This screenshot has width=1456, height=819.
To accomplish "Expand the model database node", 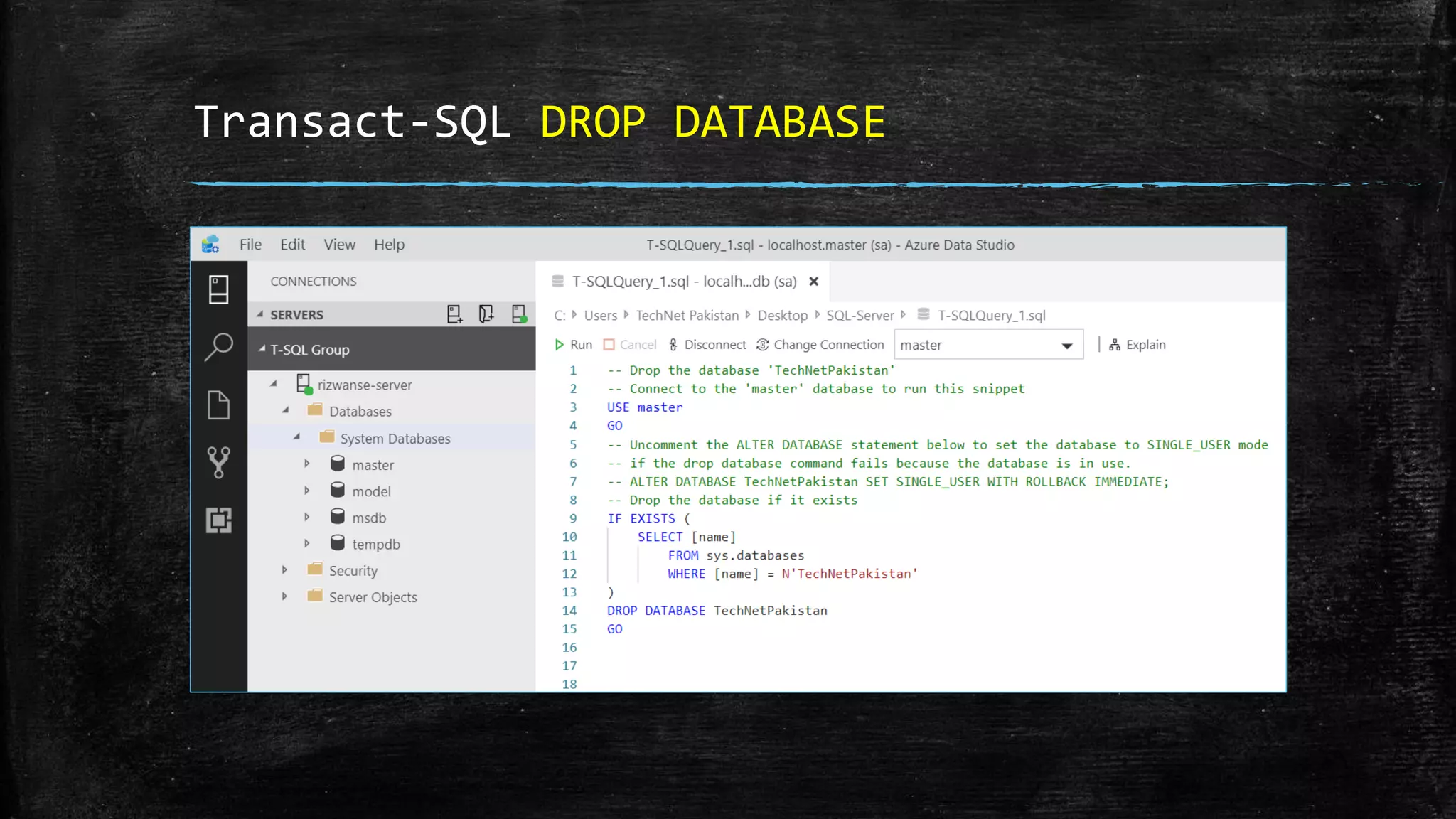I will [307, 491].
